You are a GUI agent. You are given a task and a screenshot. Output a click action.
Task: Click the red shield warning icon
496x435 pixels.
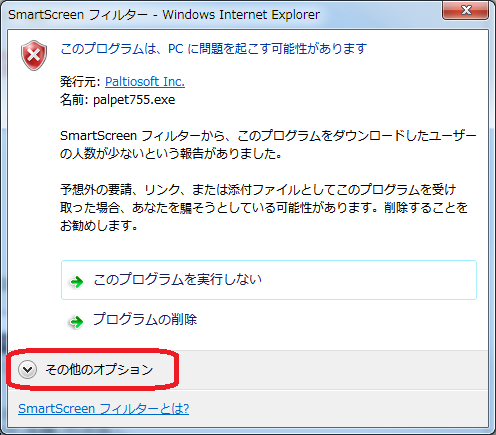[x=34, y=55]
